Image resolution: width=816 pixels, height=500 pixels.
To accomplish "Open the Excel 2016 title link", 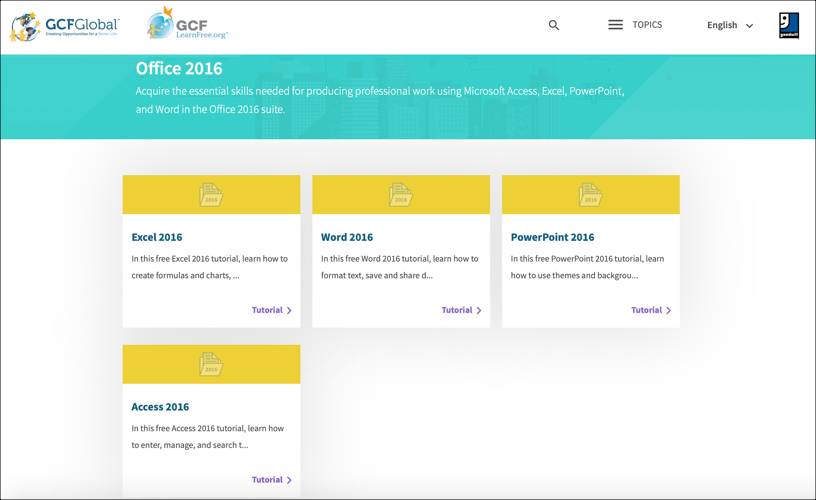I will [x=157, y=237].
